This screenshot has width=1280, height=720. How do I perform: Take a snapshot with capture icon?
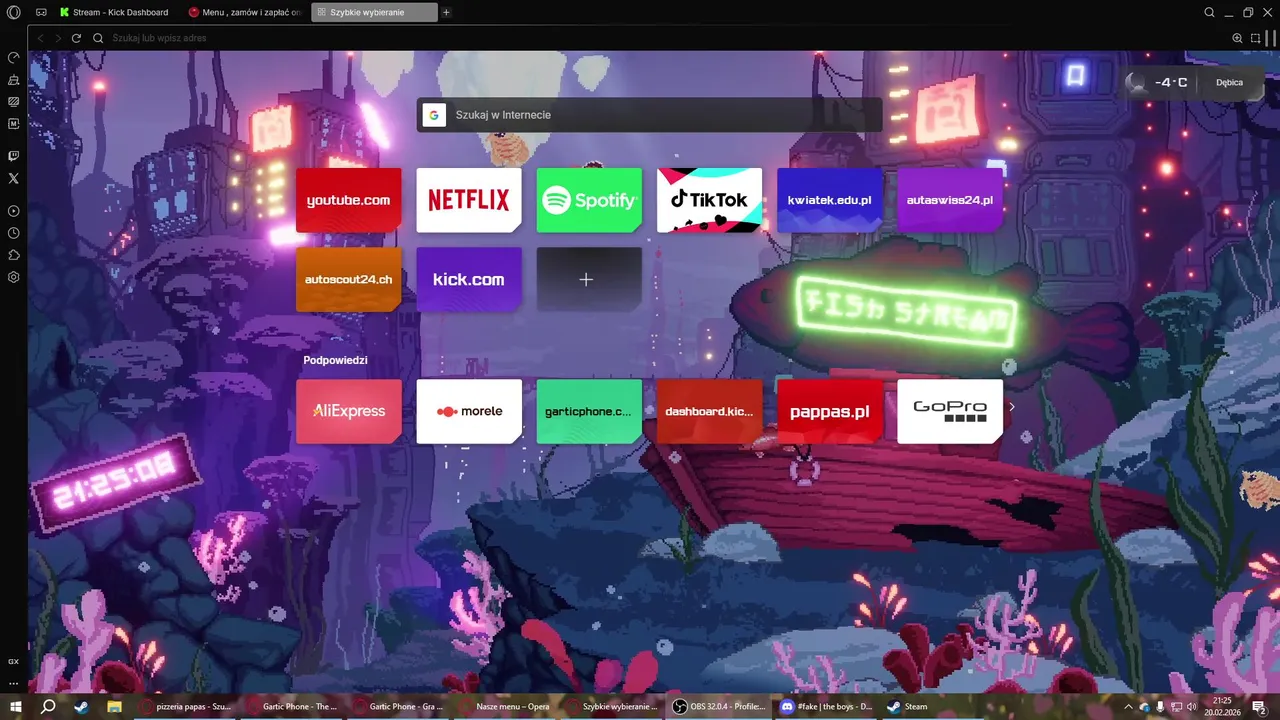pyautogui.click(x=1255, y=38)
